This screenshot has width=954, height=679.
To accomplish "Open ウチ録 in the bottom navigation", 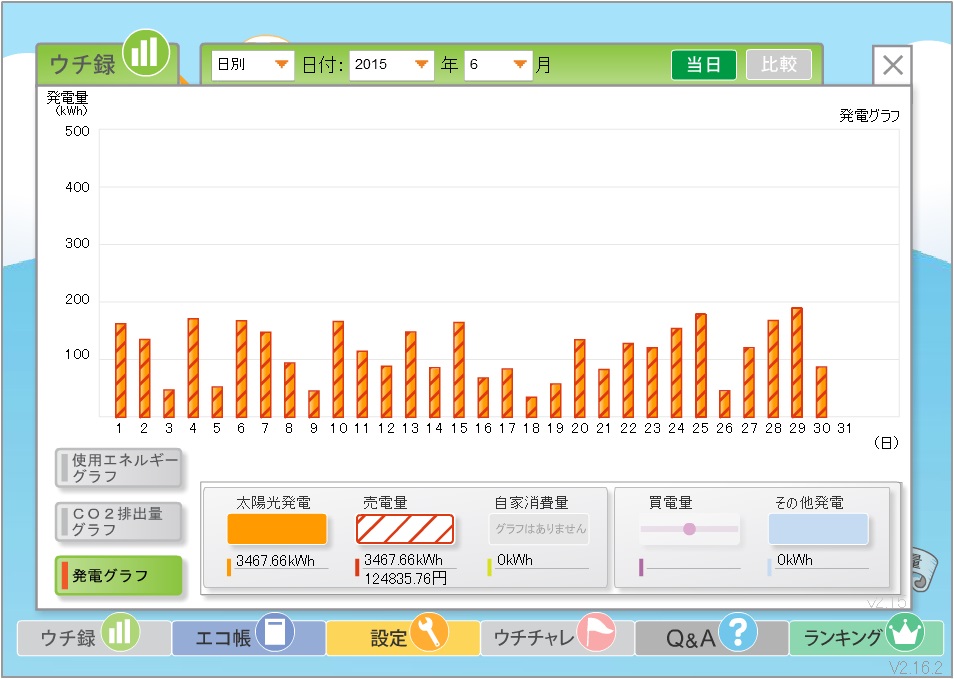I will point(94,637).
